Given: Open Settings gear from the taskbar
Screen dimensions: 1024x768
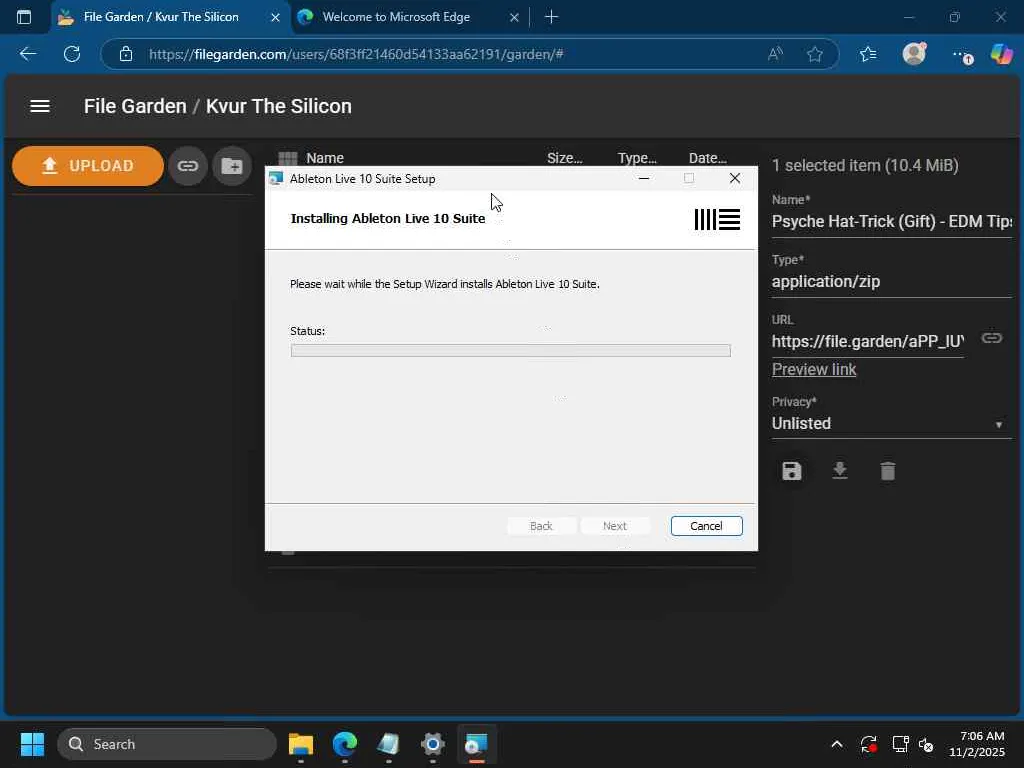Looking at the screenshot, I should 432,744.
